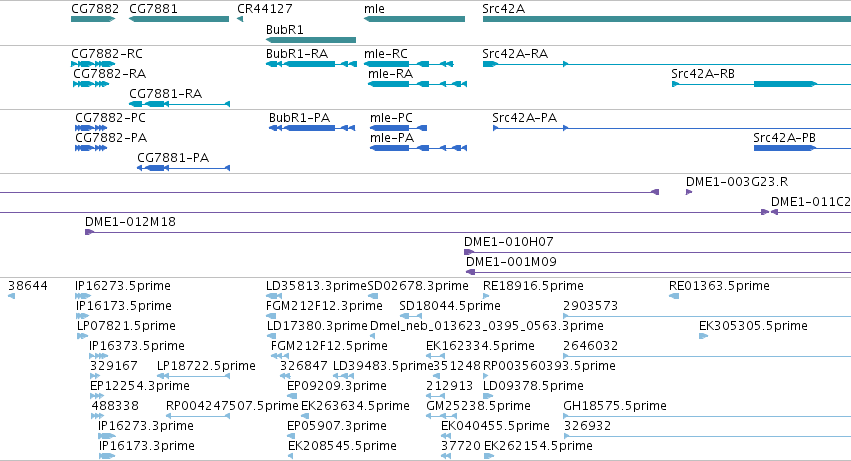Select the EK162334.5prime EST

point(436,356)
